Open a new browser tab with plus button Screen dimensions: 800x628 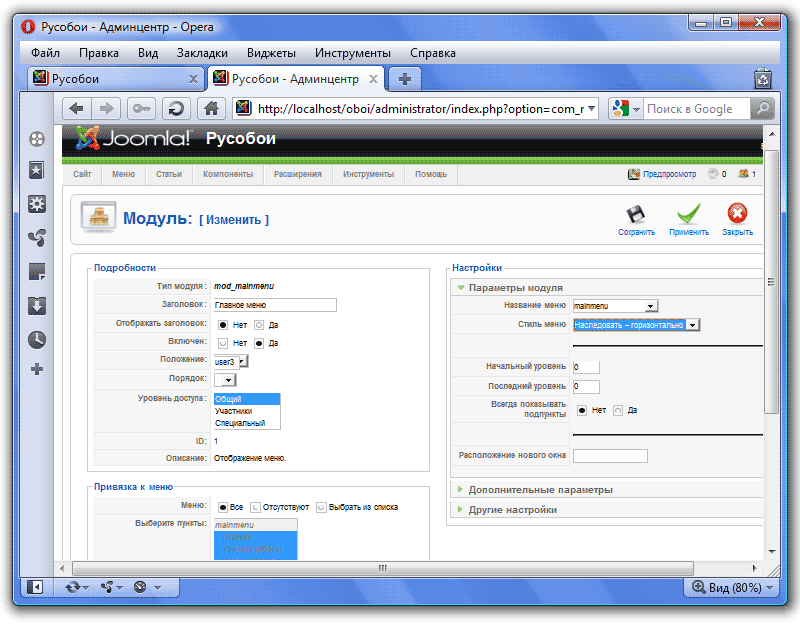[x=404, y=78]
